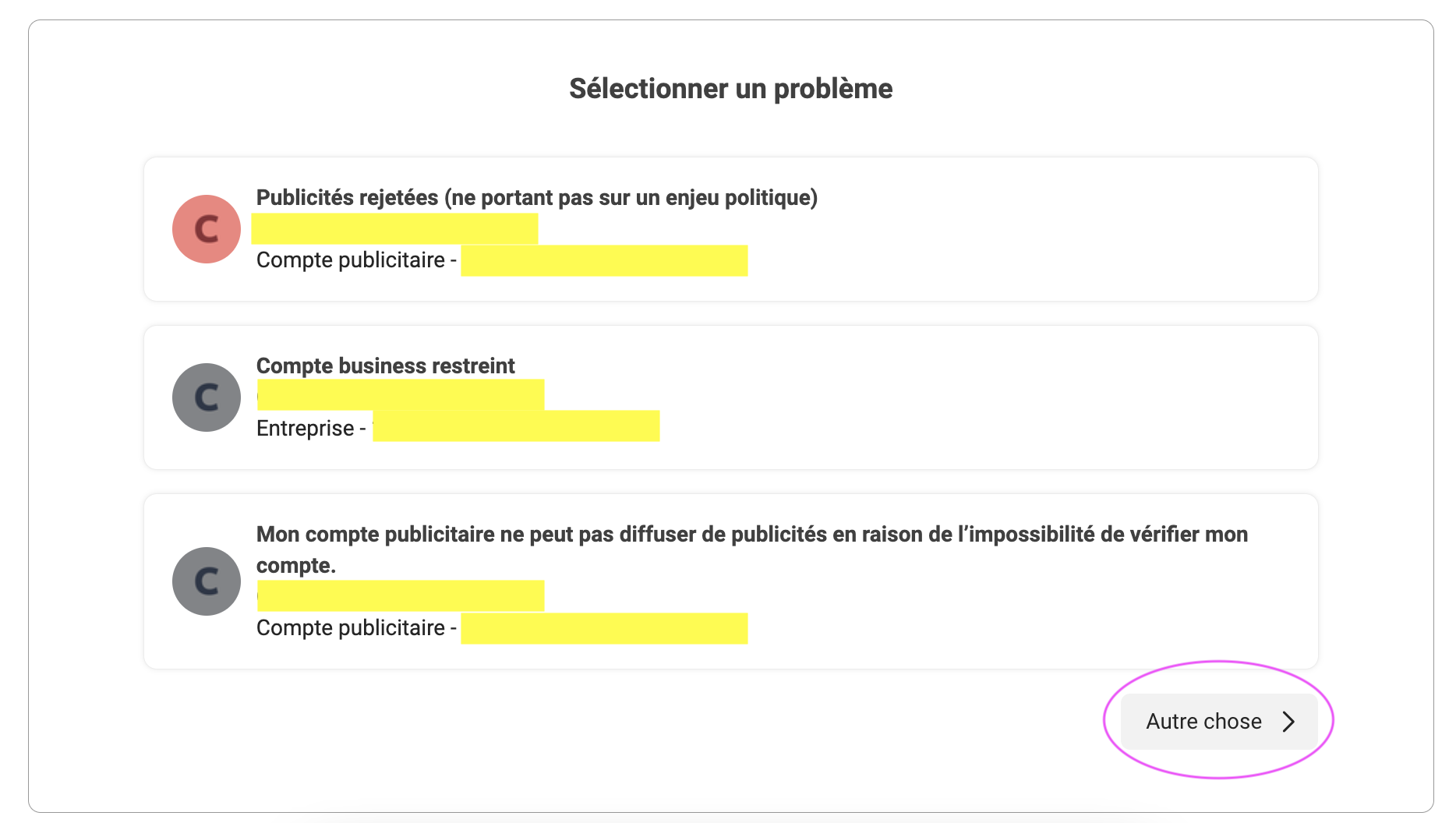Click the yellow block after the bottom Compte publicitaire
Viewport: 1456px width, 823px height.
tap(604, 628)
